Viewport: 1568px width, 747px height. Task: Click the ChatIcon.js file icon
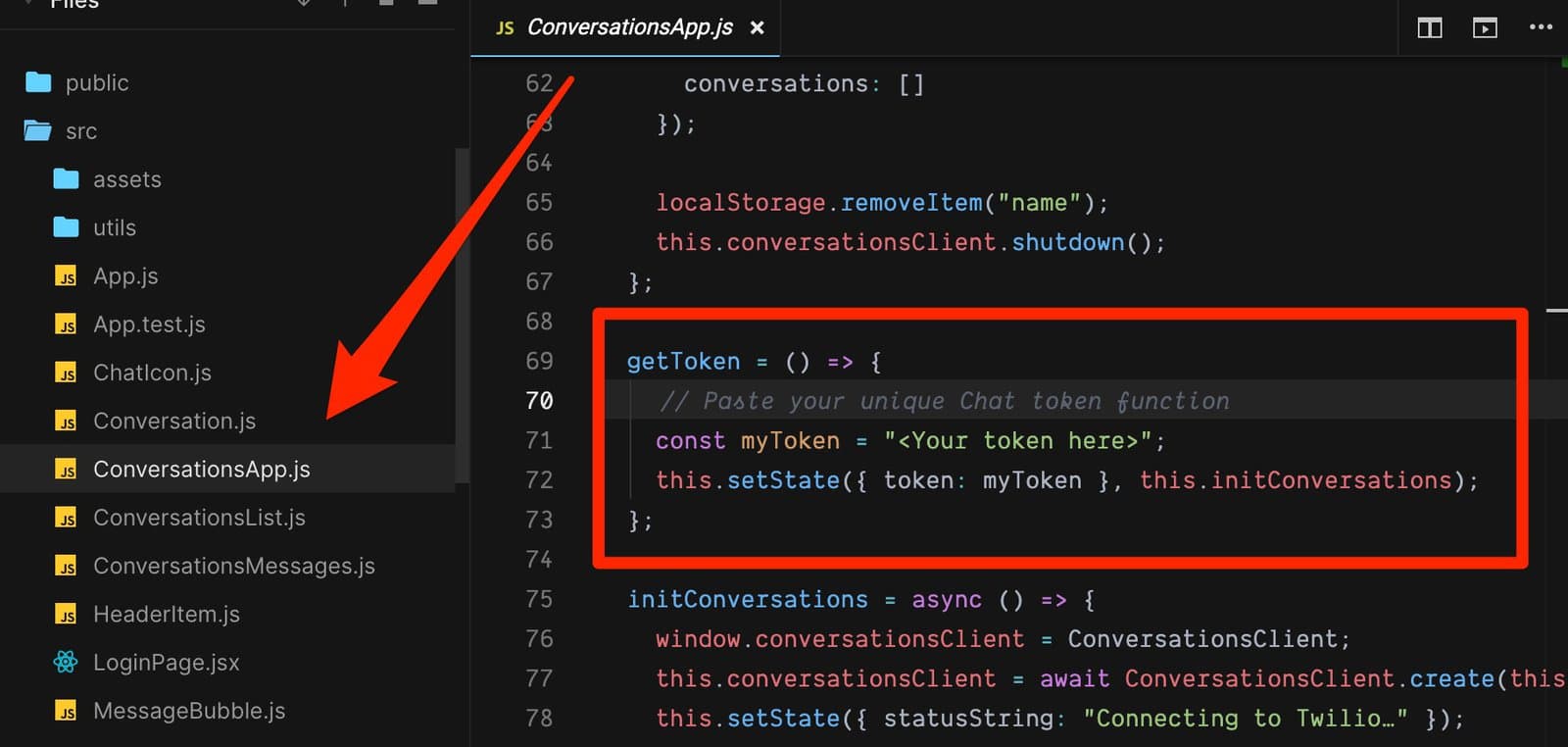click(66, 373)
